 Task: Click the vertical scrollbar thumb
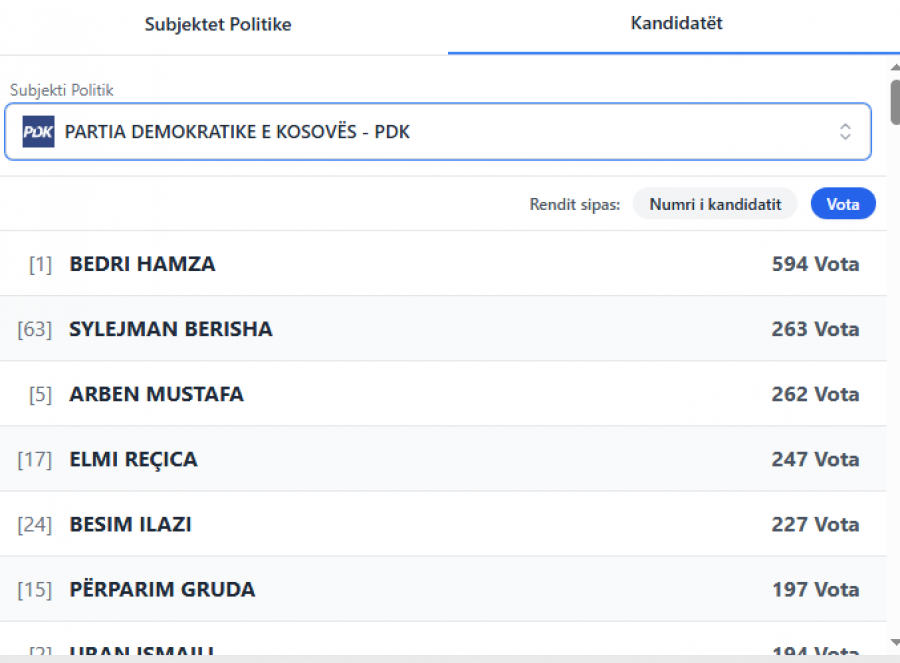pos(893,100)
